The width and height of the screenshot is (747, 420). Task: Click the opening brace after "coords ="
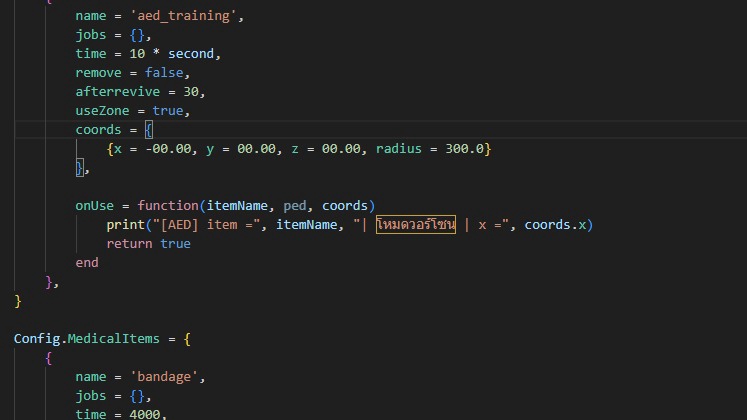pos(148,130)
